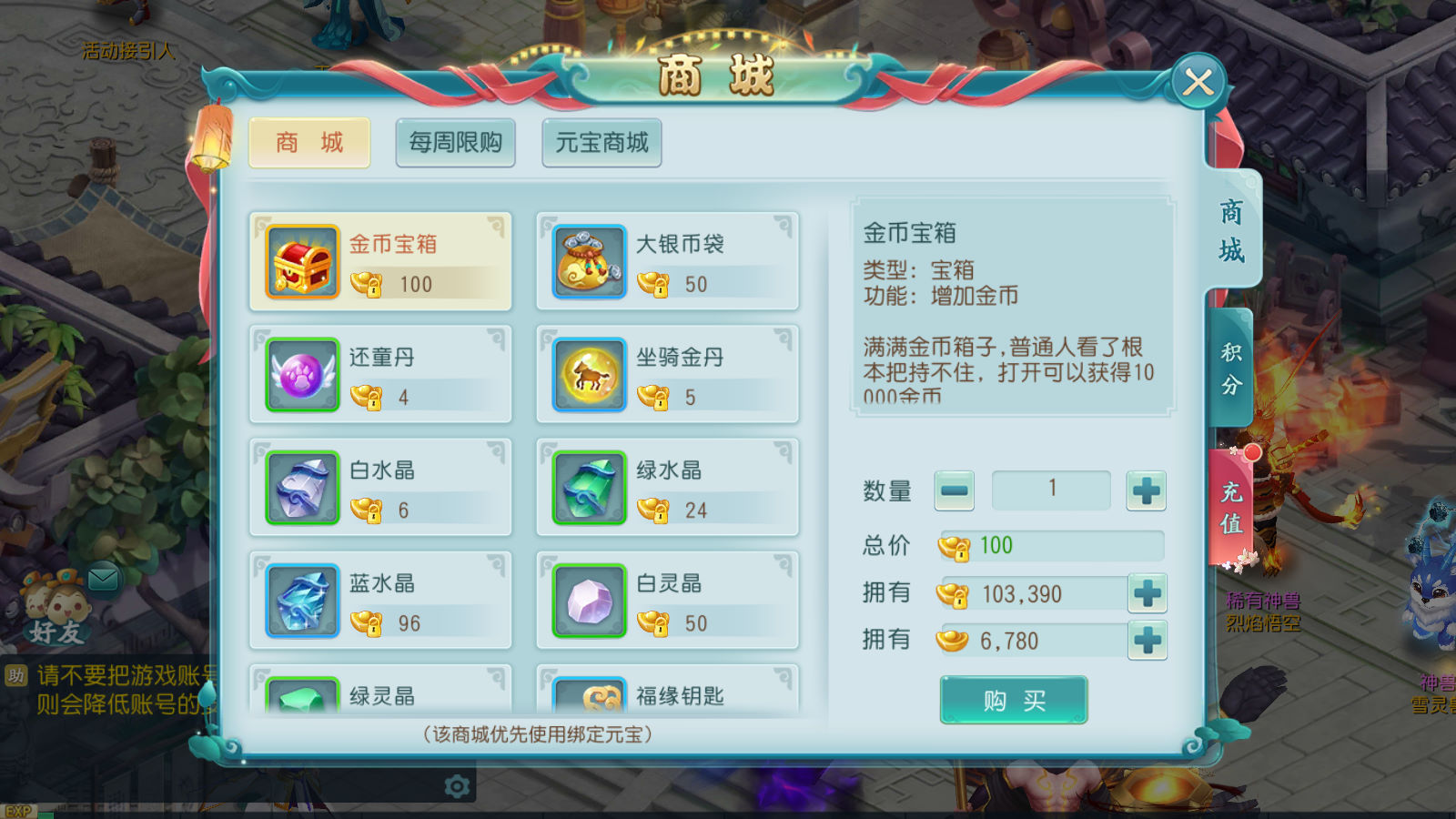Image resolution: width=1456 pixels, height=819 pixels.
Task: Increase quantity with the plus button
Action: (1147, 490)
